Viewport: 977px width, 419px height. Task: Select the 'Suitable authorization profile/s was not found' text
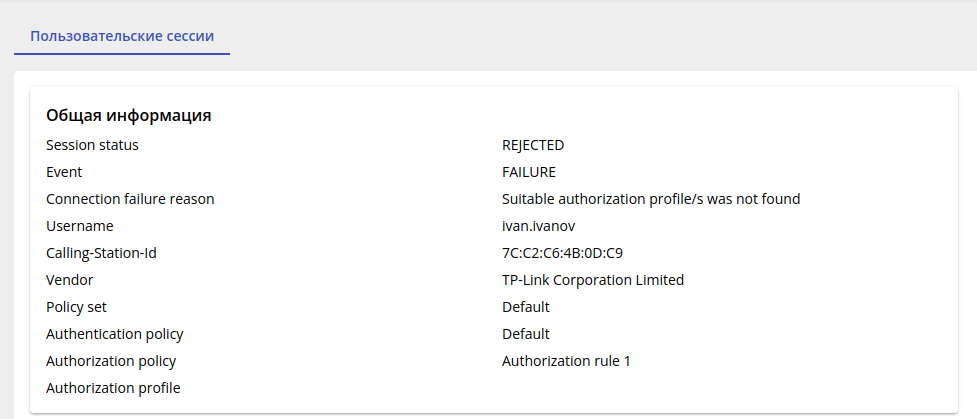[651, 199]
